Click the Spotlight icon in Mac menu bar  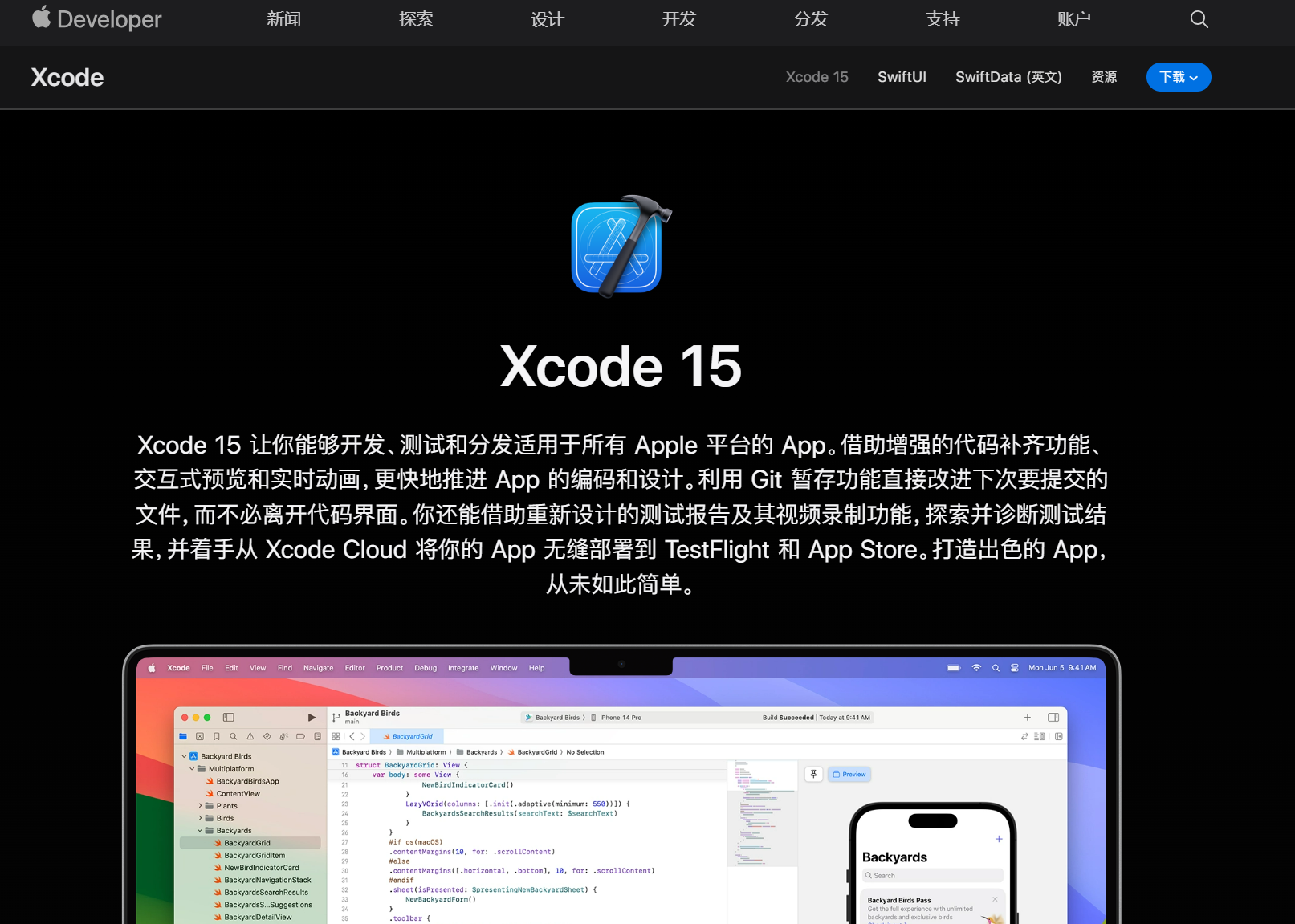[996, 668]
